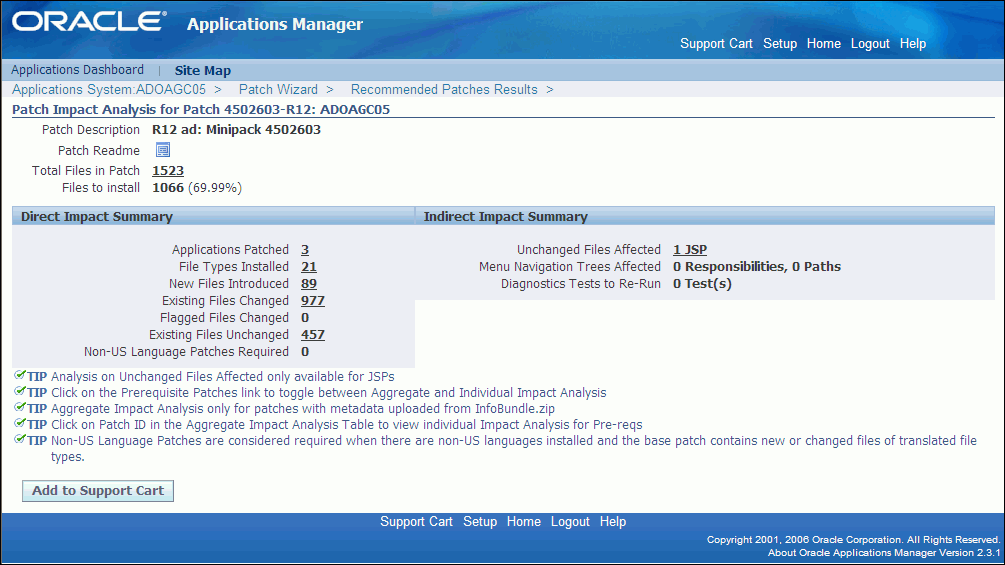Open New Files Introduced 89 link
The width and height of the screenshot is (1005, 565).
point(309,284)
